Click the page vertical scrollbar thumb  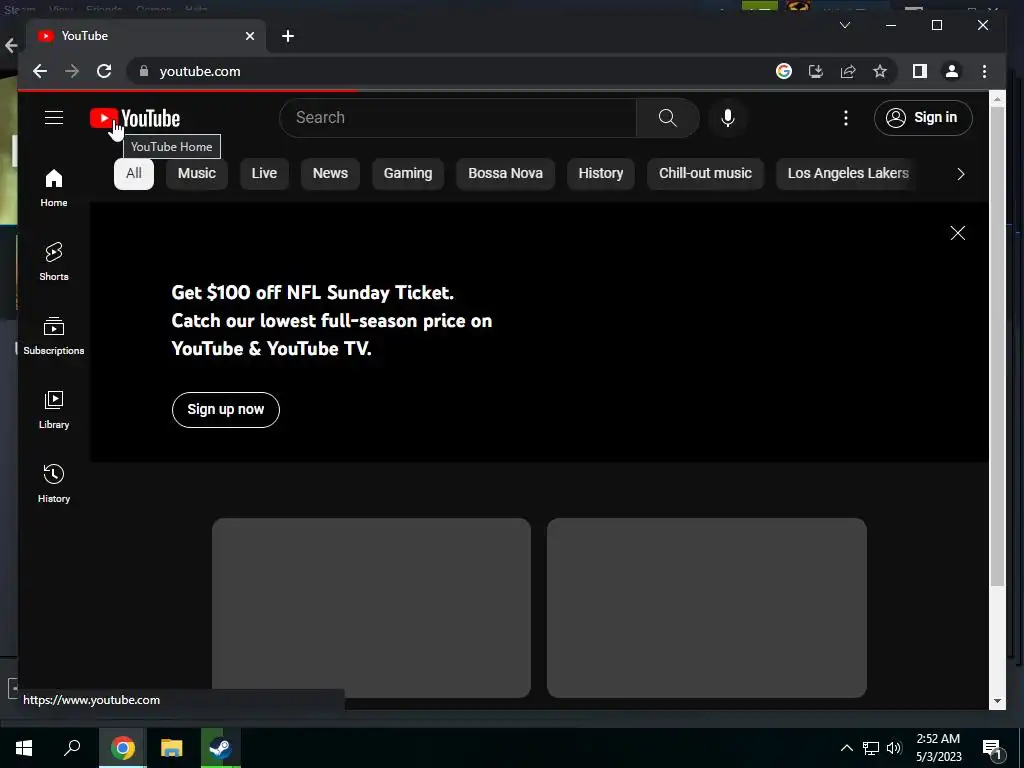[997, 346]
